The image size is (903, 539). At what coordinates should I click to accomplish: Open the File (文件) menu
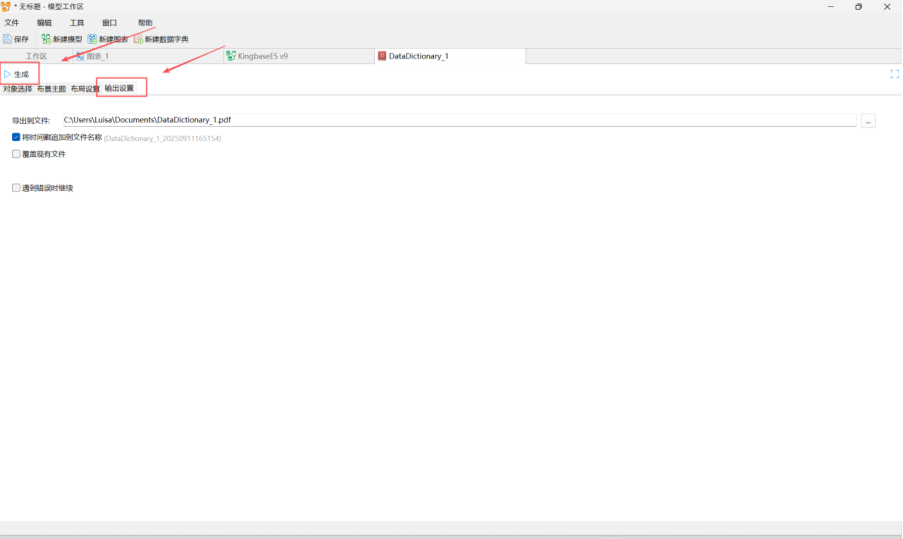tap(12, 22)
